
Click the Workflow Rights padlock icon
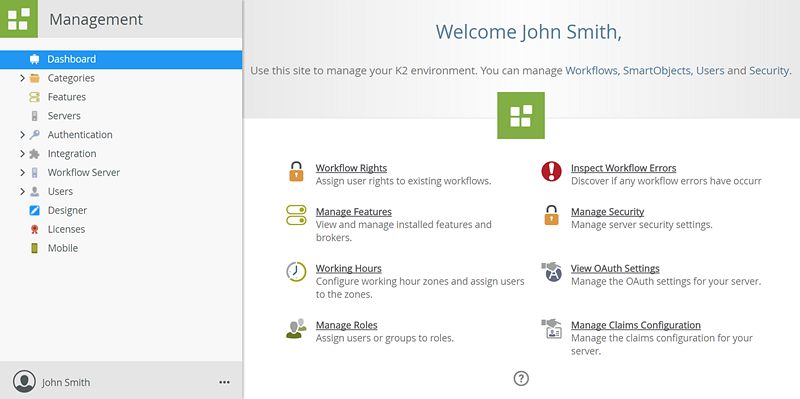click(x=296, y=172)
